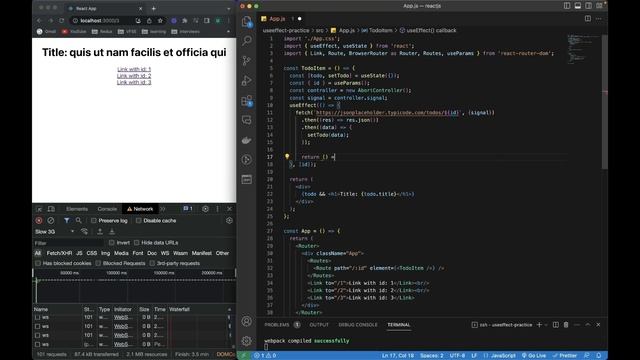Enable the Preserve log checkbox
The height and width of the screenshot is (360, 640).
coord(94,220)
